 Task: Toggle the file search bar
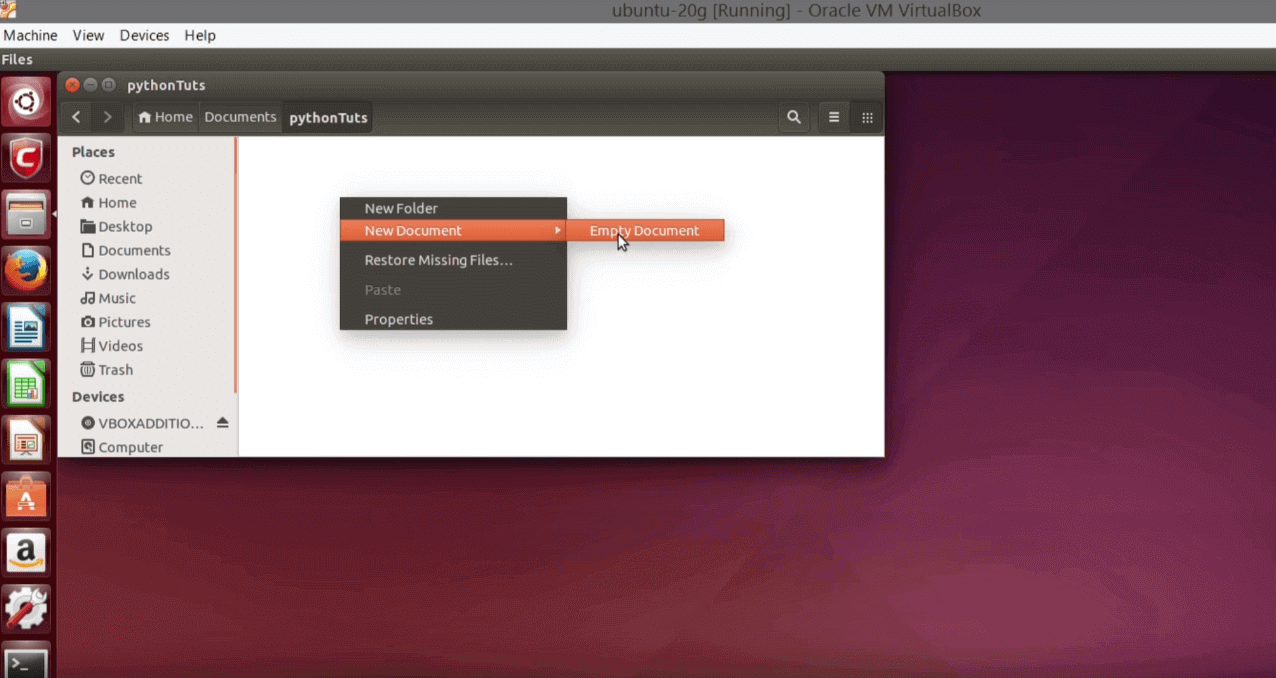point(793,117)
